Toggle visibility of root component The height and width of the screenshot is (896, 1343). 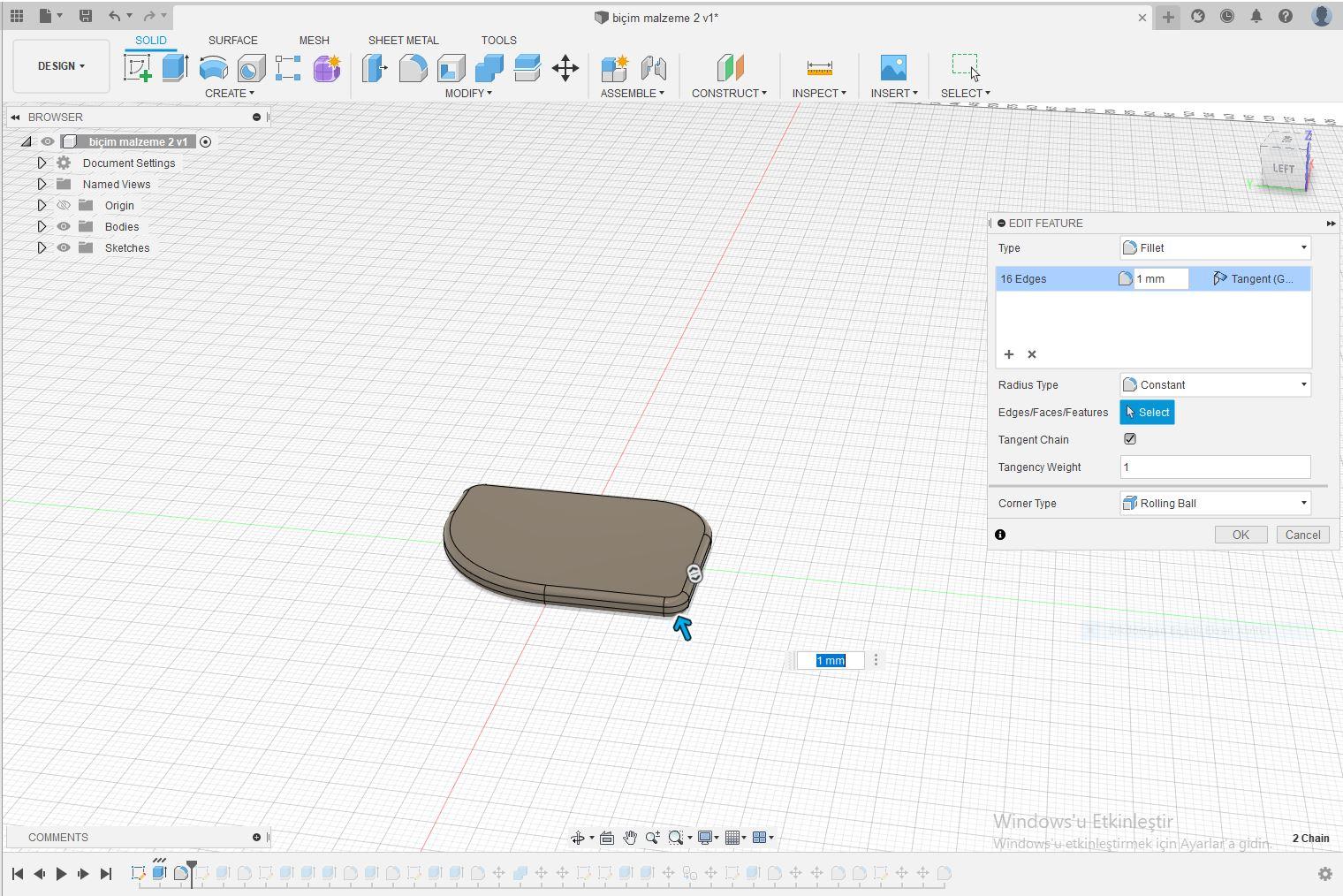click(48, 141)
